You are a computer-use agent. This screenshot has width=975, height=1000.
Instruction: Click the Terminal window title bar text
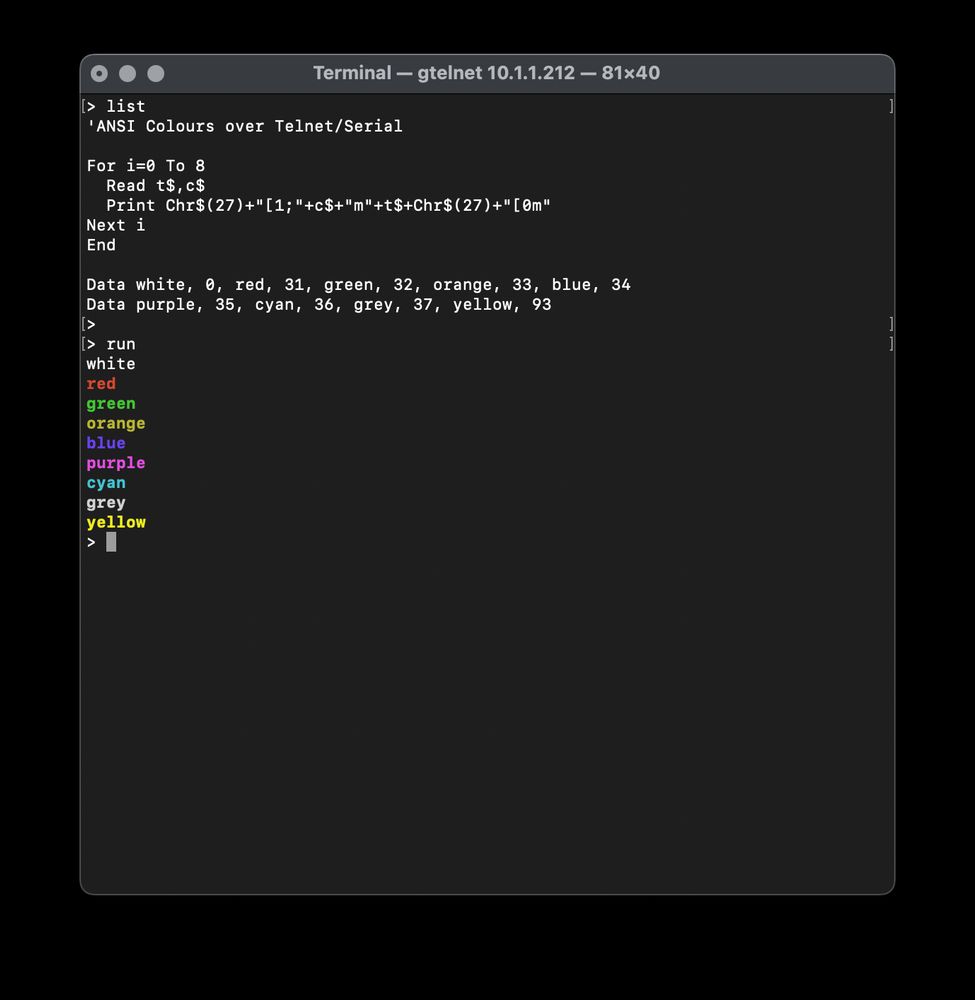(x=487, y=73)
